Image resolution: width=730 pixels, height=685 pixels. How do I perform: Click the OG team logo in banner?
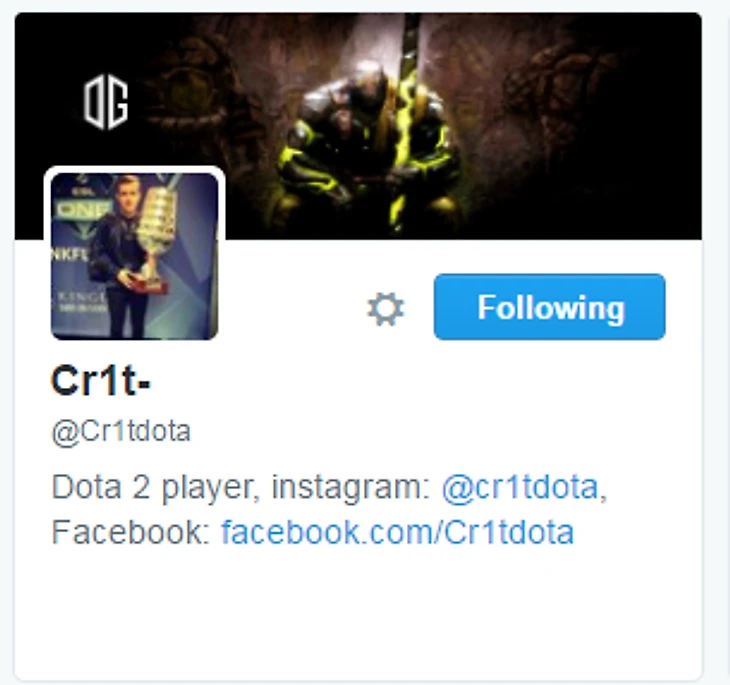click(x=106, y=102)
